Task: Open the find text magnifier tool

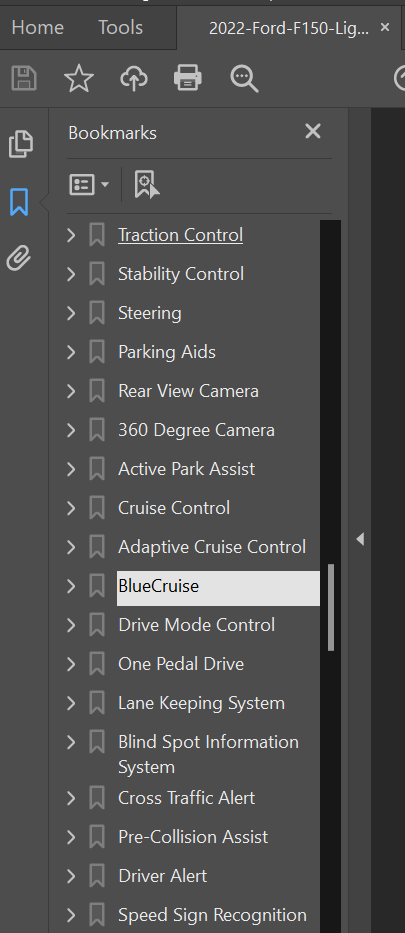Action: point(244,79)
